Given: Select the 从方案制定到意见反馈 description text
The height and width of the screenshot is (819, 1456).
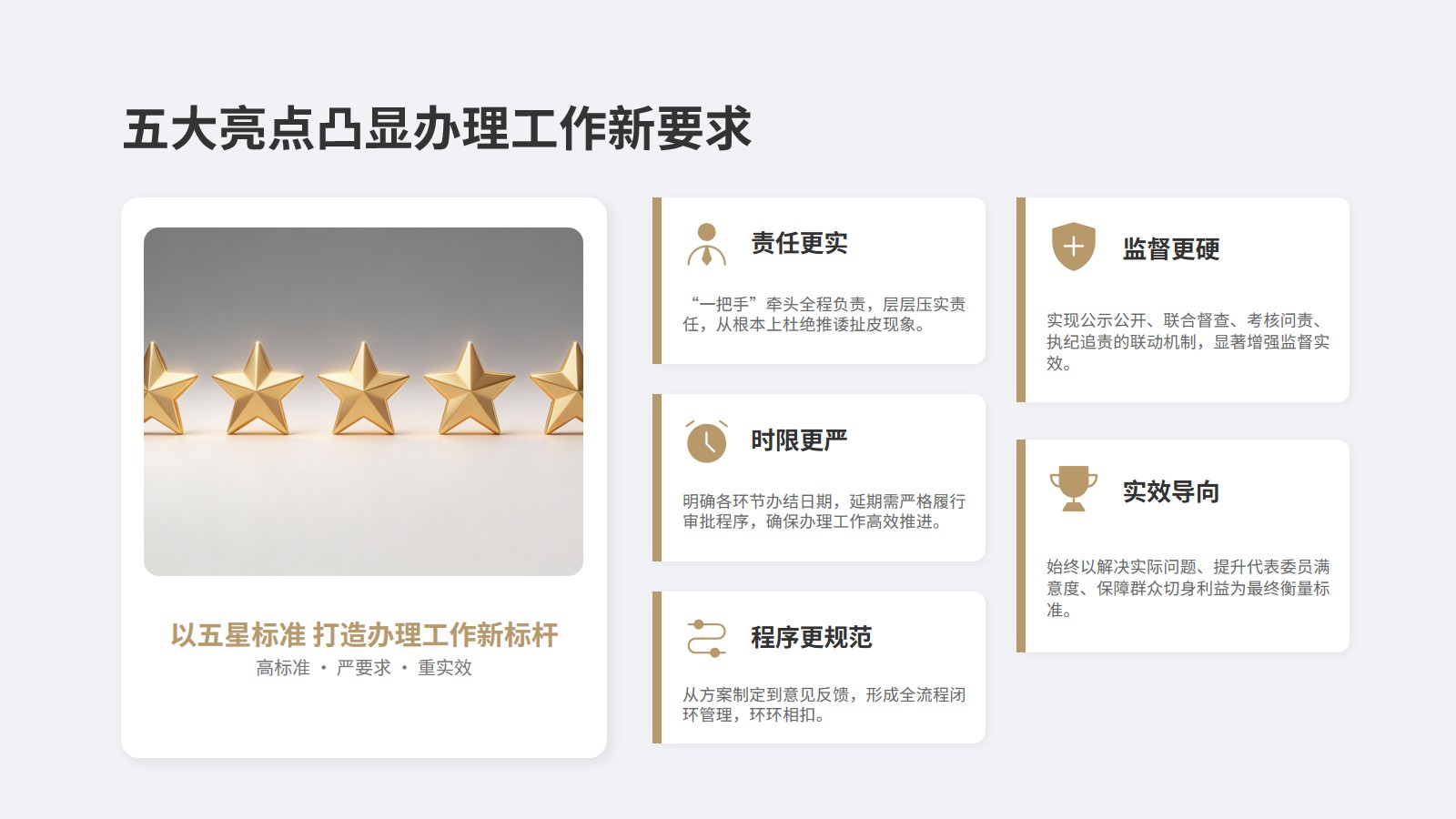Looking at the screenshot, I should 824,704.
